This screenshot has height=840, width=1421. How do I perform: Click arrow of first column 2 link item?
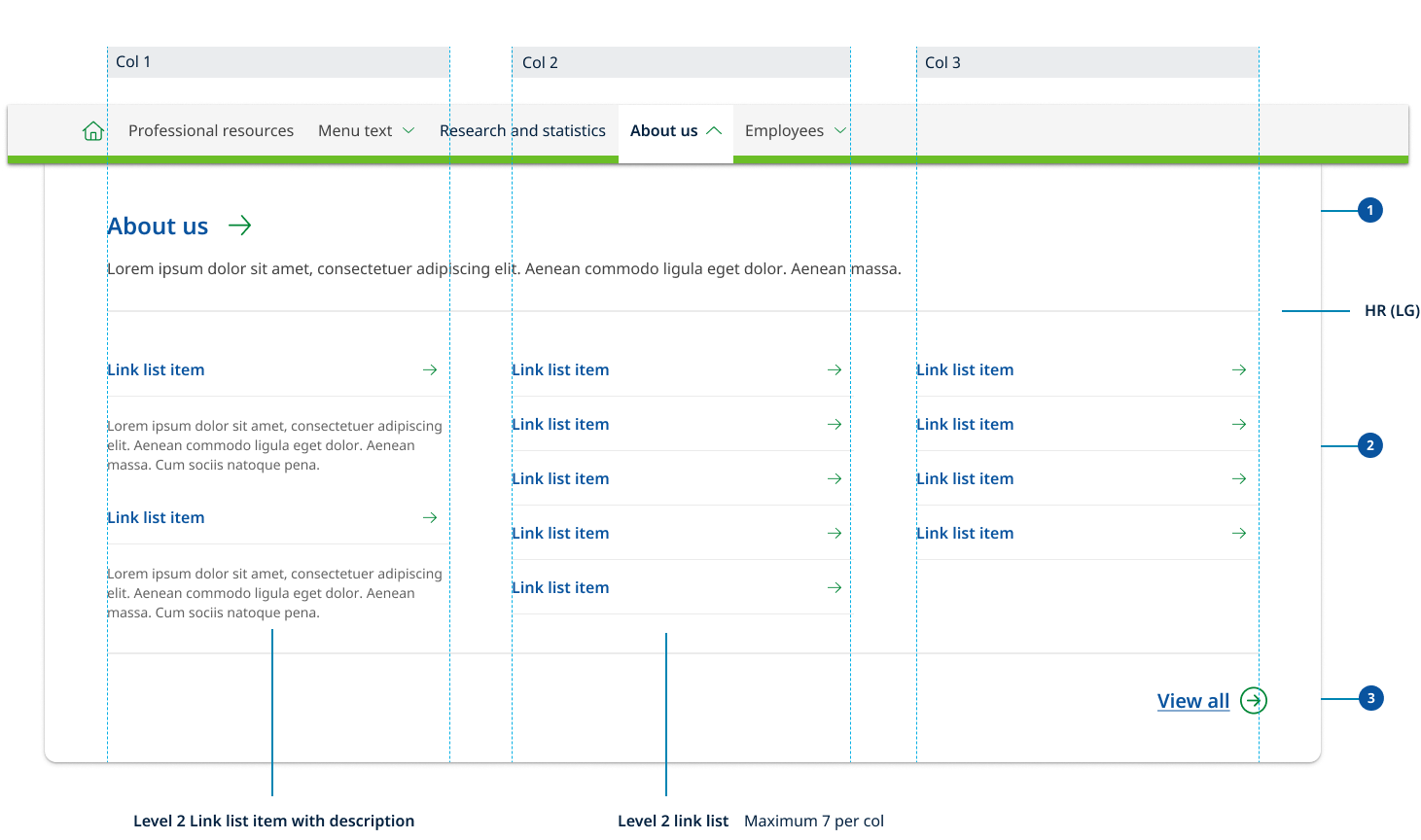835,370
